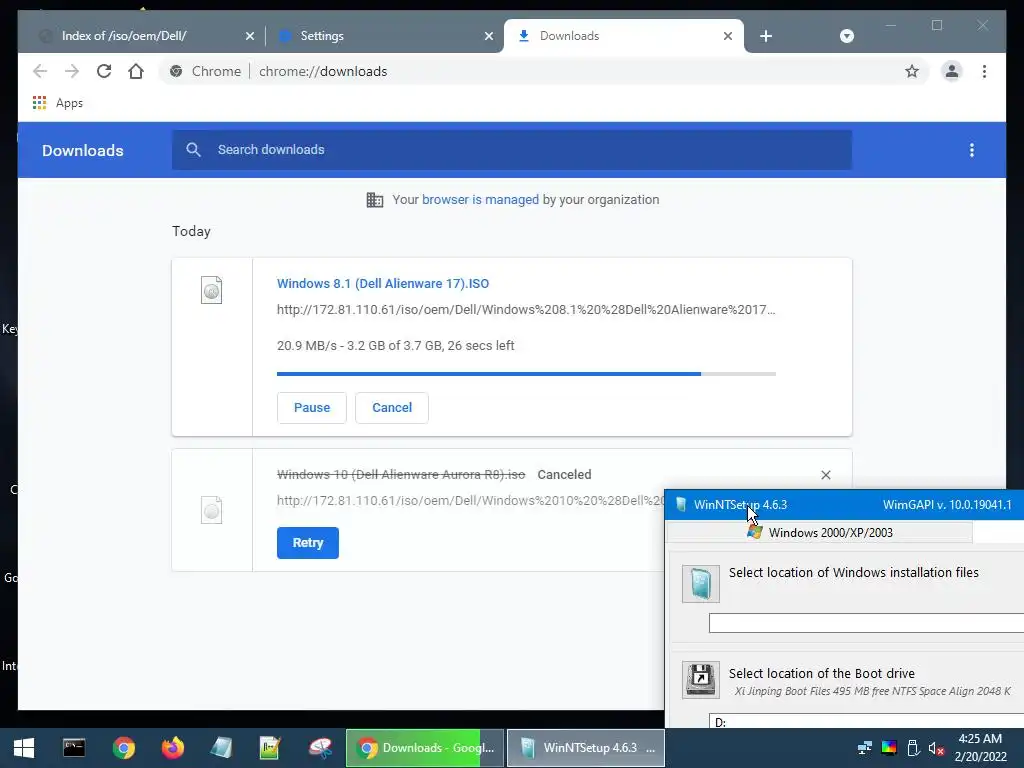Retry the canceled Windows 10 download

pyautogui.click(x=308, y=543)
